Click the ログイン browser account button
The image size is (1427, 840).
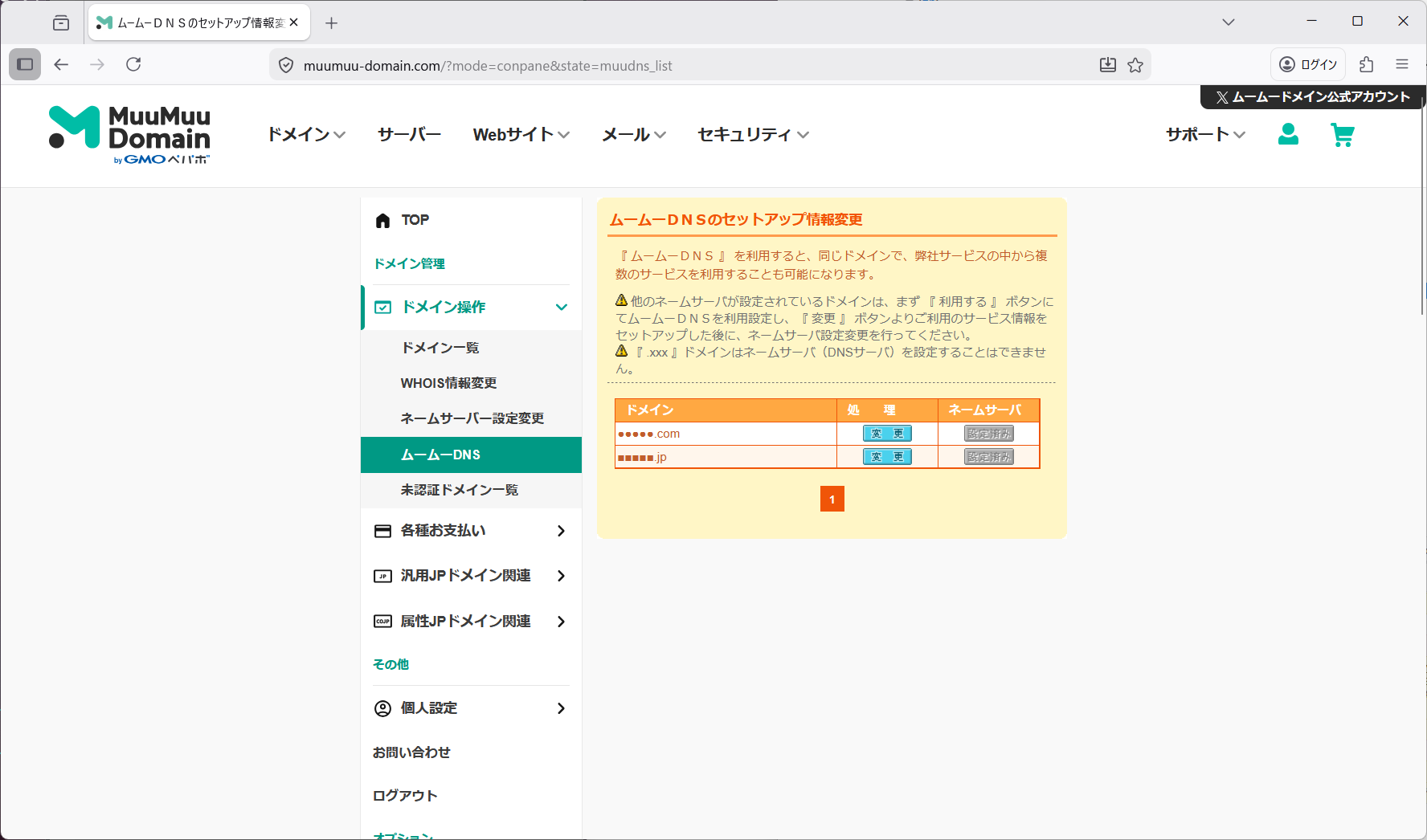coord(1308,64)
